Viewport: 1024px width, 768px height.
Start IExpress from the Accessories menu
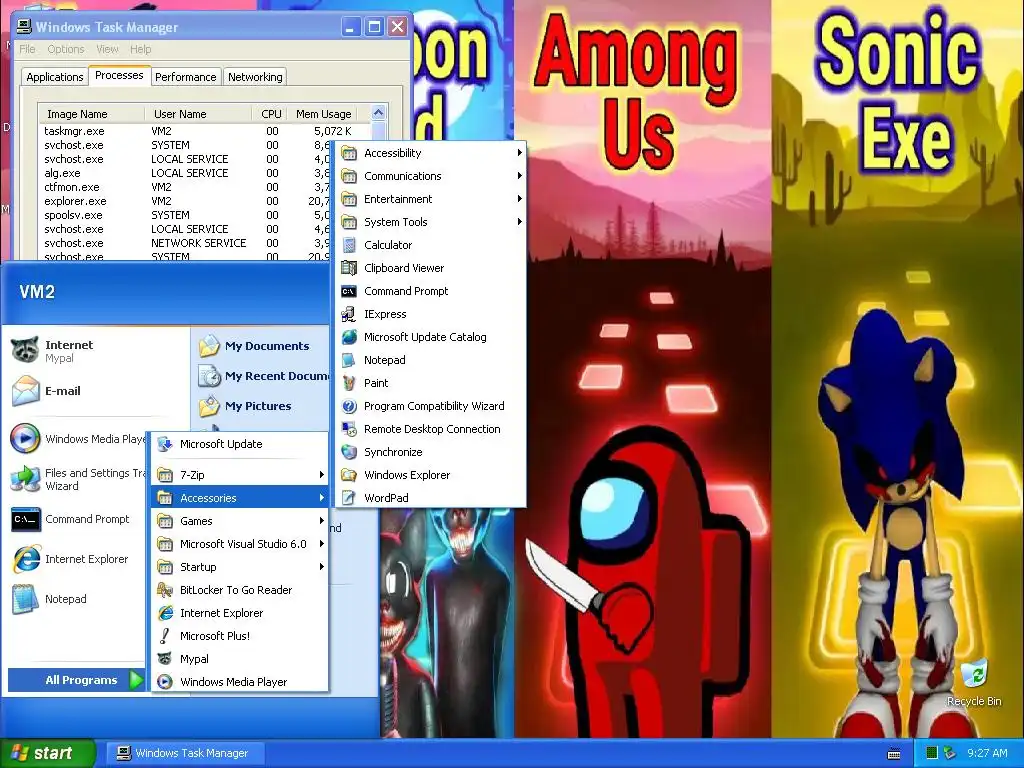point(431,314)
